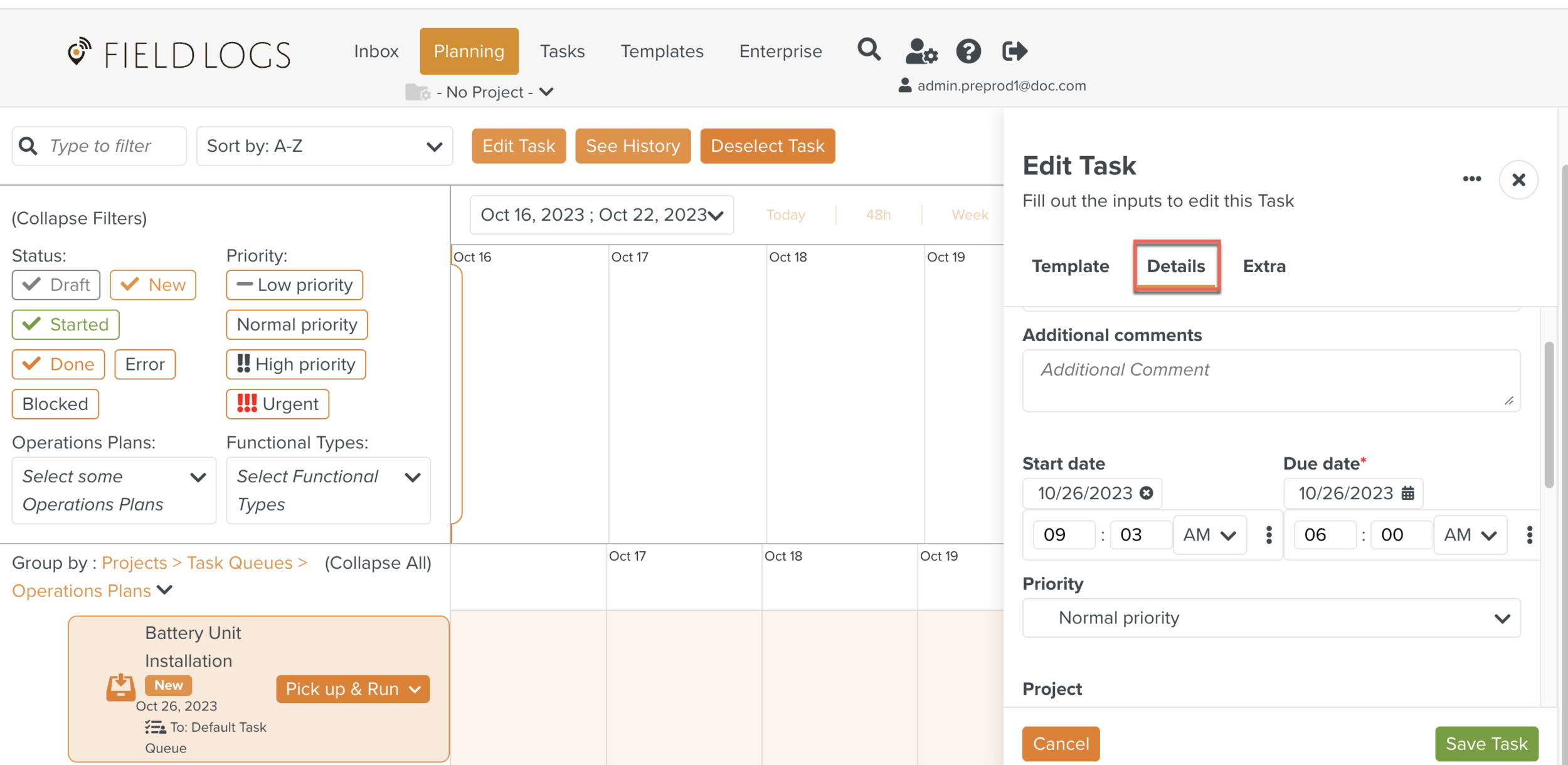Open the Sort by A-Z dropdown

(x=324, y=146)
